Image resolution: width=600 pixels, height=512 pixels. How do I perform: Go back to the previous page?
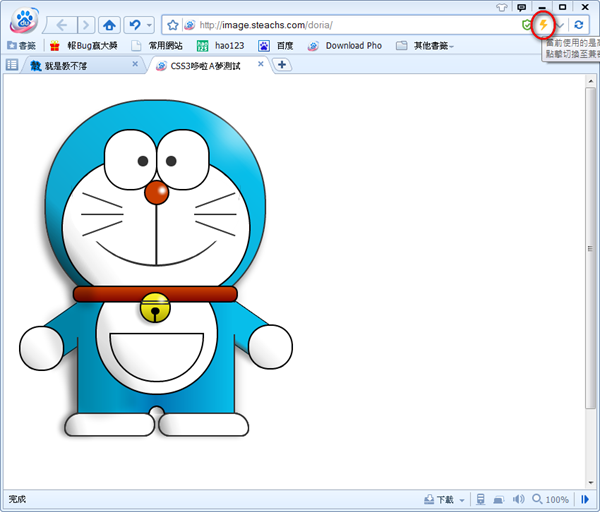point(63,24)
